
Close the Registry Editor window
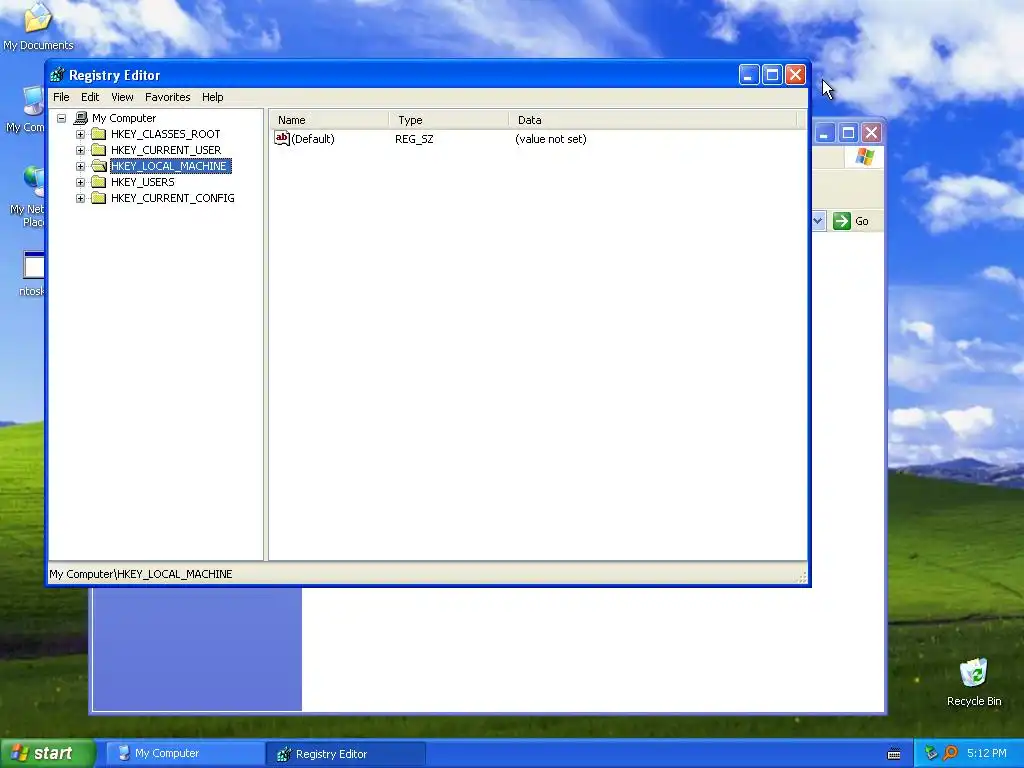pyautogui.click(x=795, y=75)
